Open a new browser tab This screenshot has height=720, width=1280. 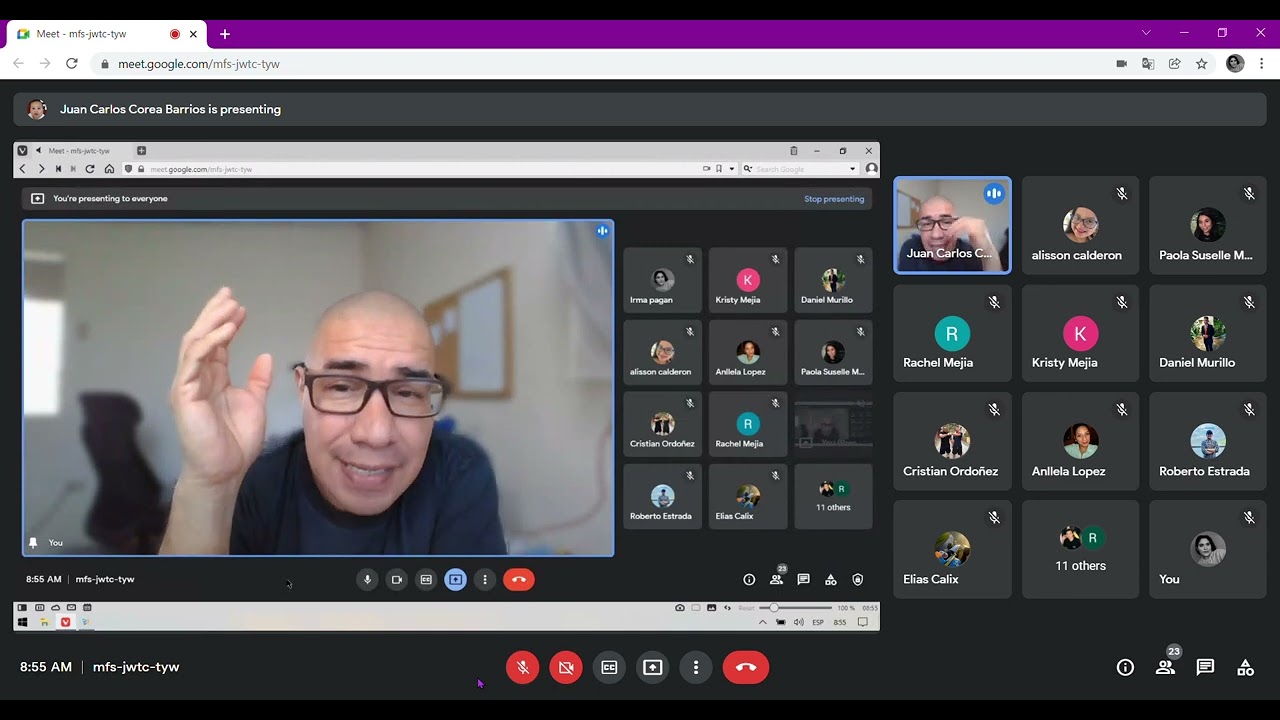tap(225, 34)
